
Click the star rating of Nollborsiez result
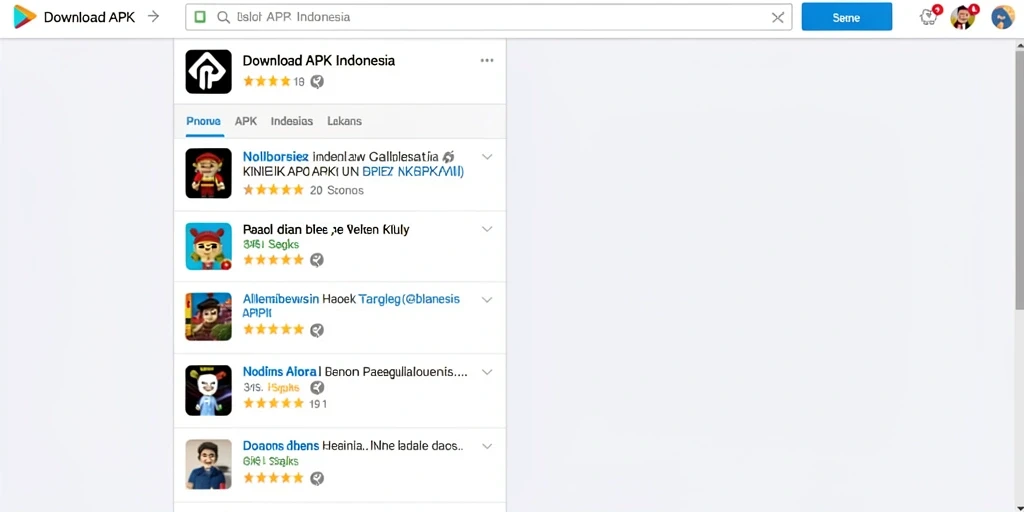(x=273, y=190)
